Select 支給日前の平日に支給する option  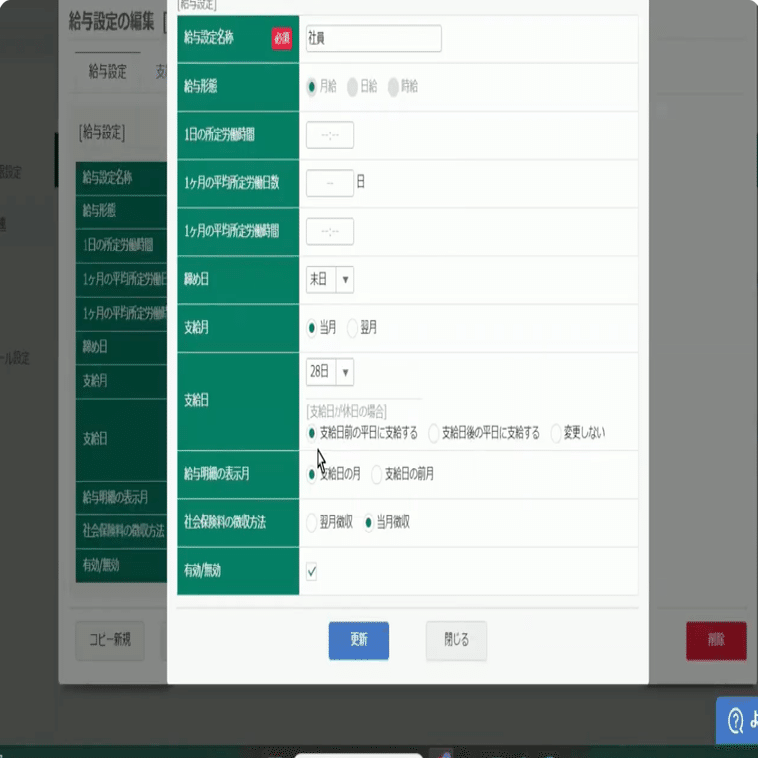(x=312, y=433)
